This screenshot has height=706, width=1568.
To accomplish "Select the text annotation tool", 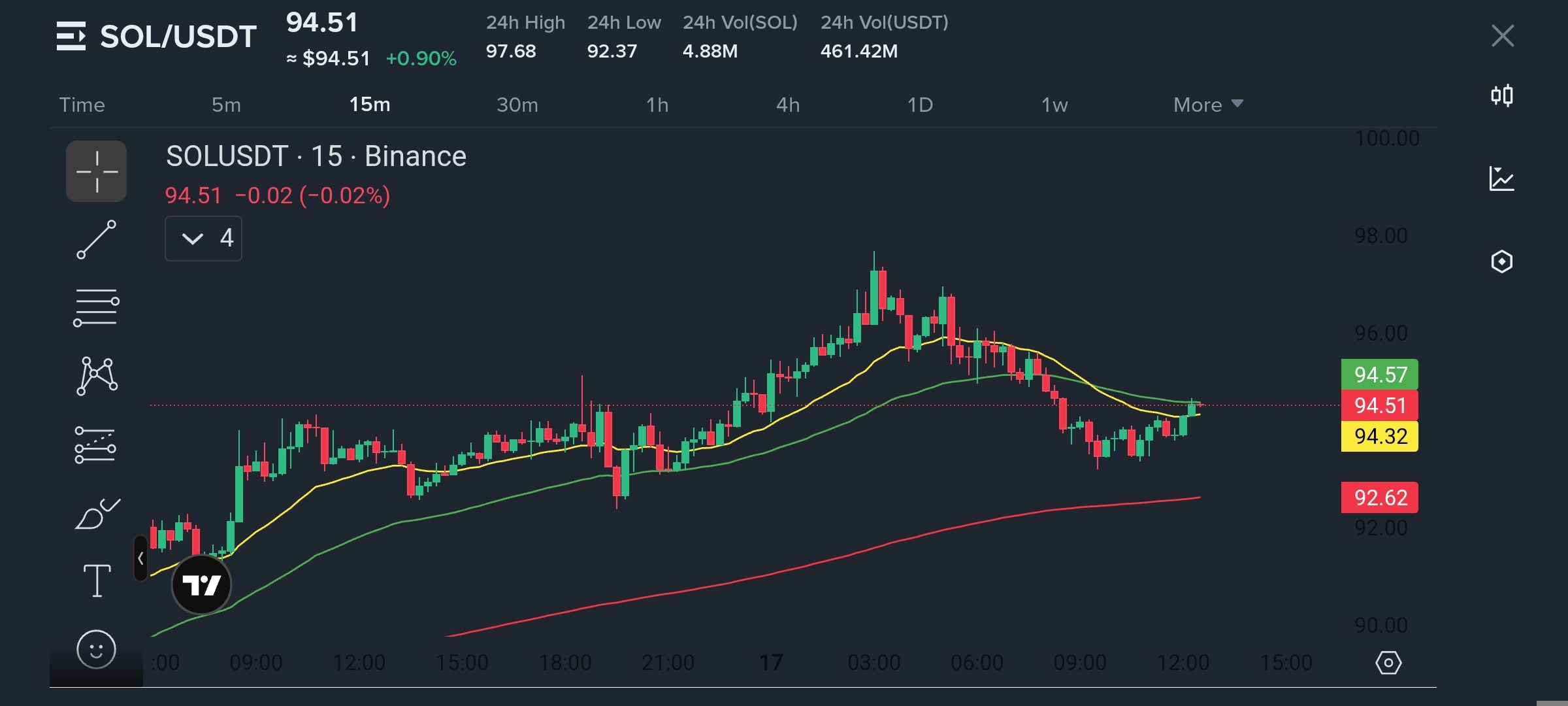I will tap(97, 580).
